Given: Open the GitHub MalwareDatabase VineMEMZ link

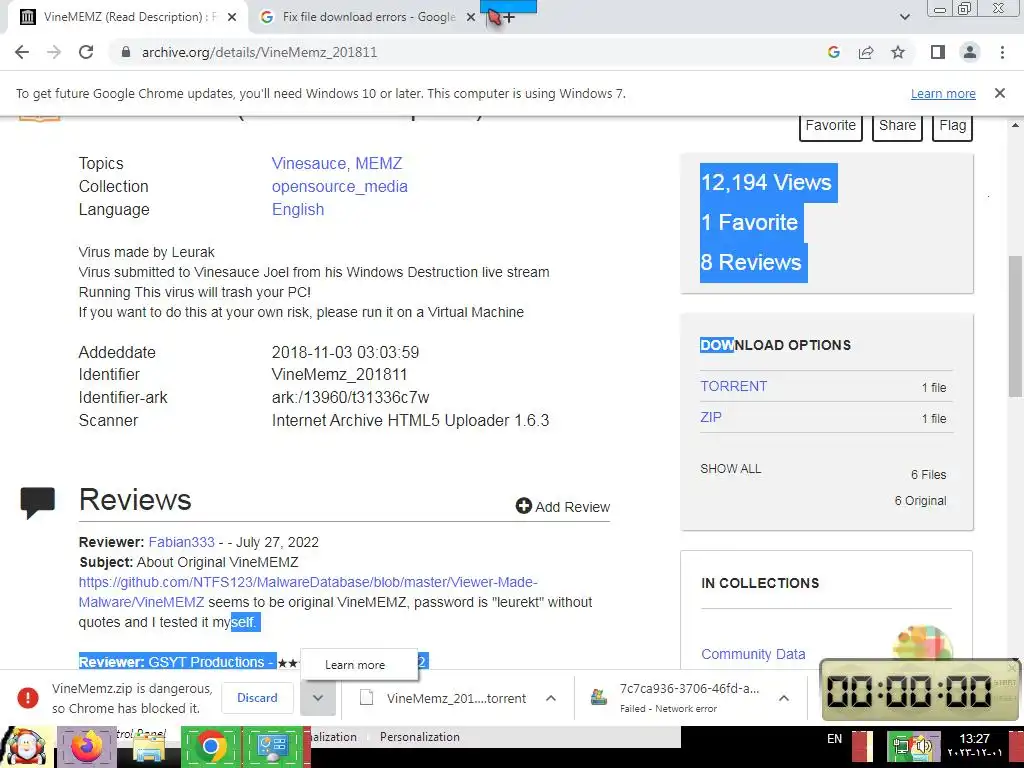Looking at the screenshot, I should 308,592.
